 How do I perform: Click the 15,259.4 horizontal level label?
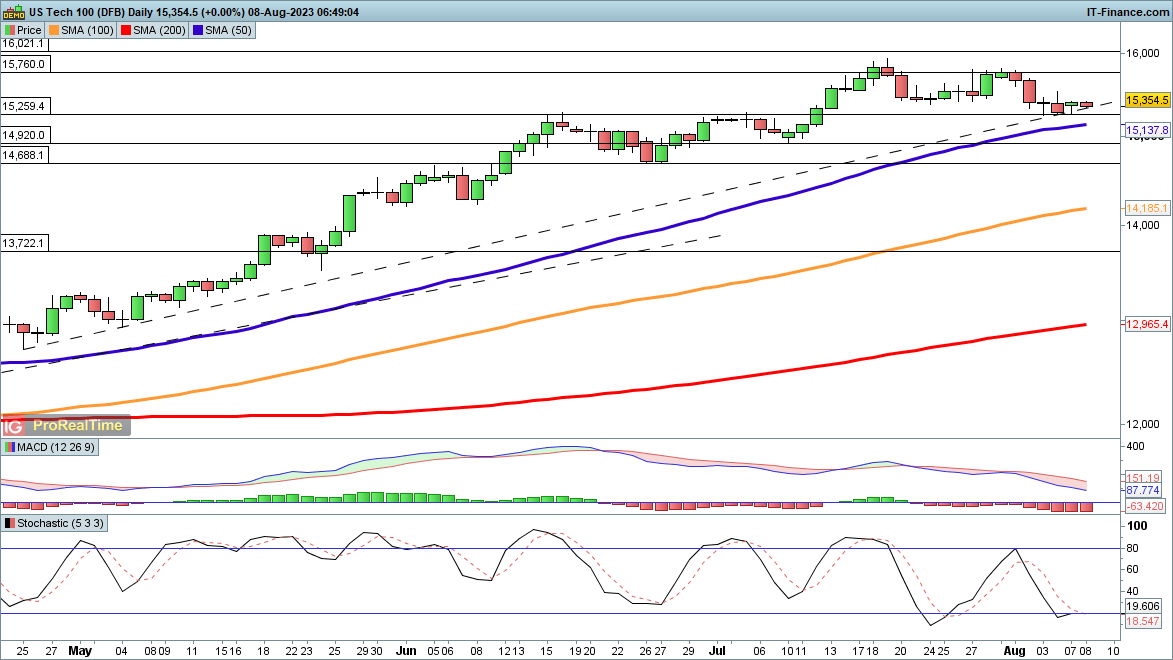point(25,106)
